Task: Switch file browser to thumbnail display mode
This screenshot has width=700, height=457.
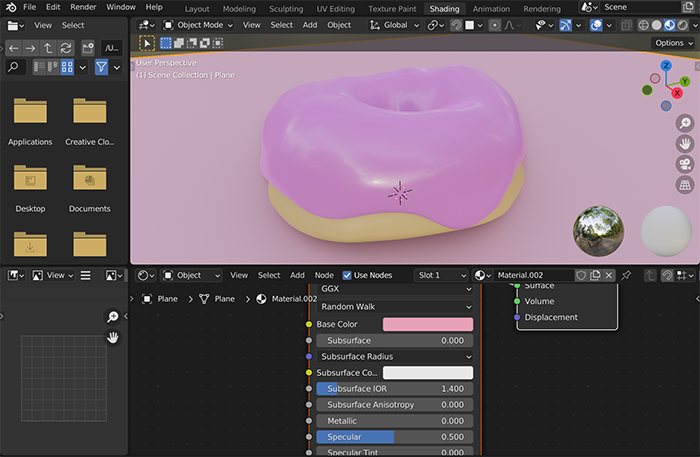Action: 68,67
